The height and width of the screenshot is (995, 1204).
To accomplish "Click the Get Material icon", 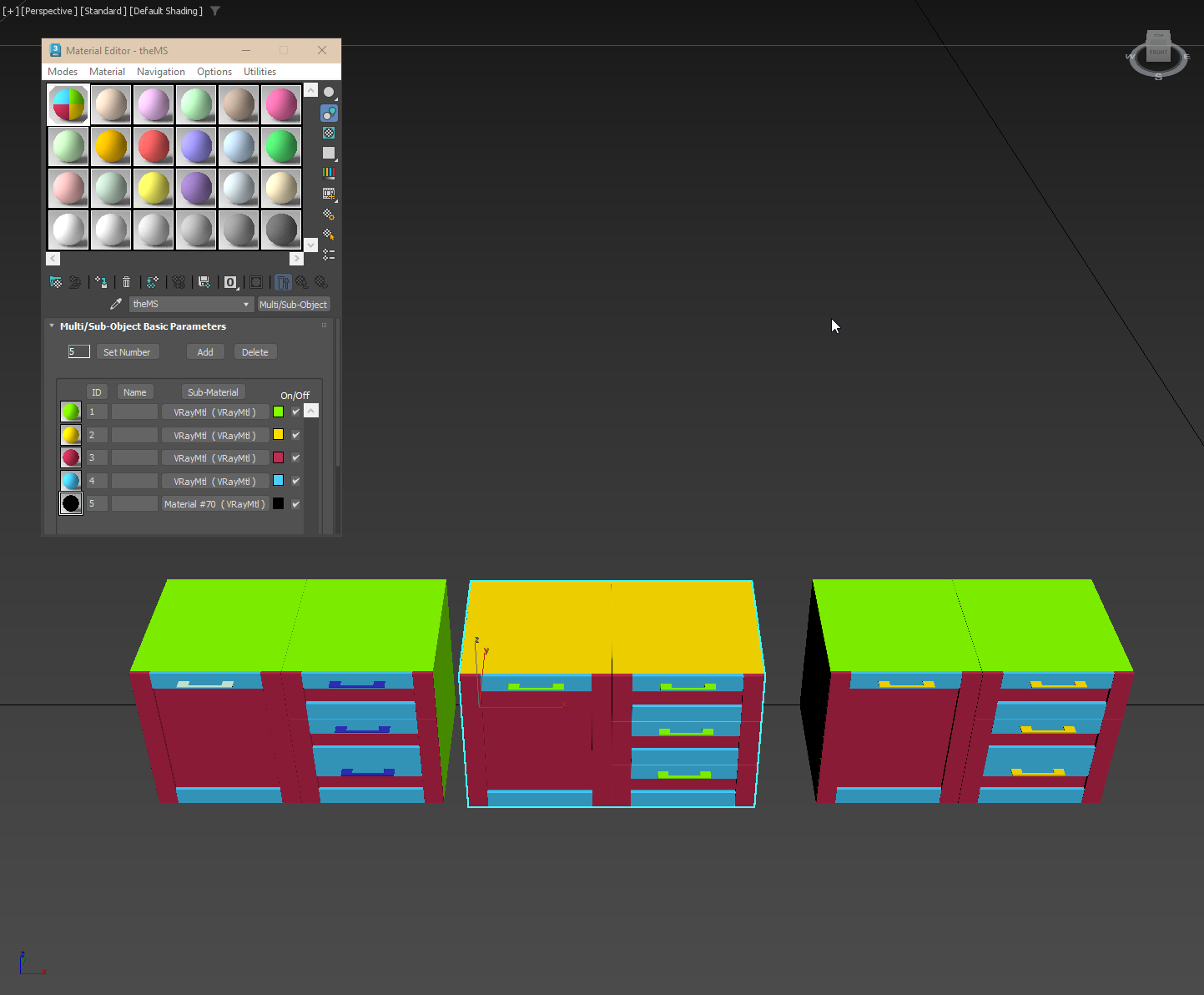I will click(56, 282).
